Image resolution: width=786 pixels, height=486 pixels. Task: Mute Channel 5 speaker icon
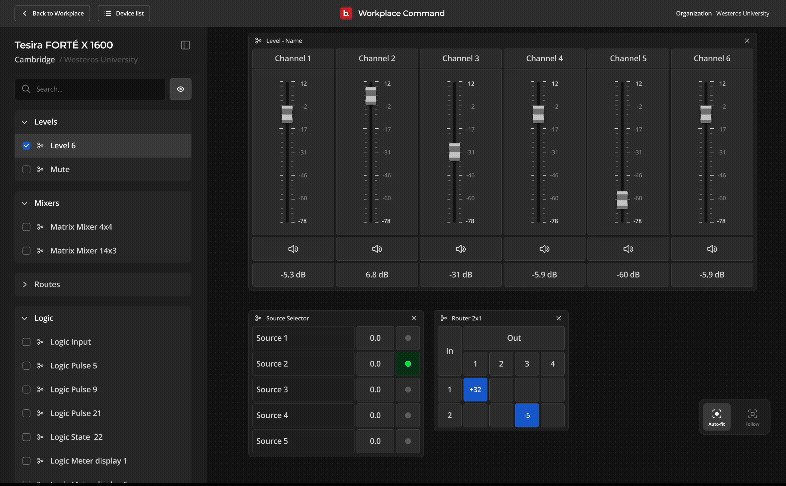click(x=628, y=249)
